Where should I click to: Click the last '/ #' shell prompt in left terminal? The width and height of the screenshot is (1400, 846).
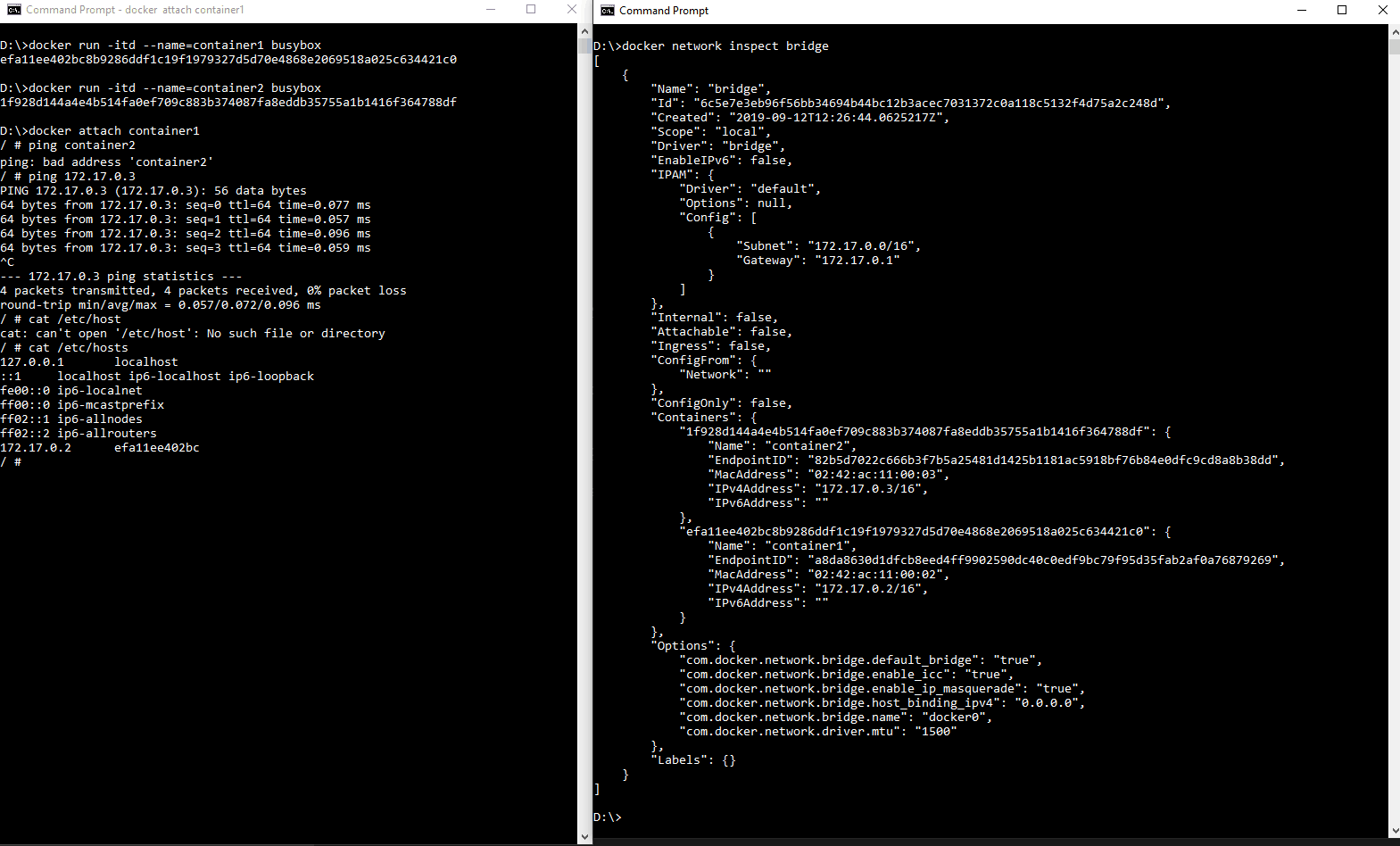click(x=11, y=462)
